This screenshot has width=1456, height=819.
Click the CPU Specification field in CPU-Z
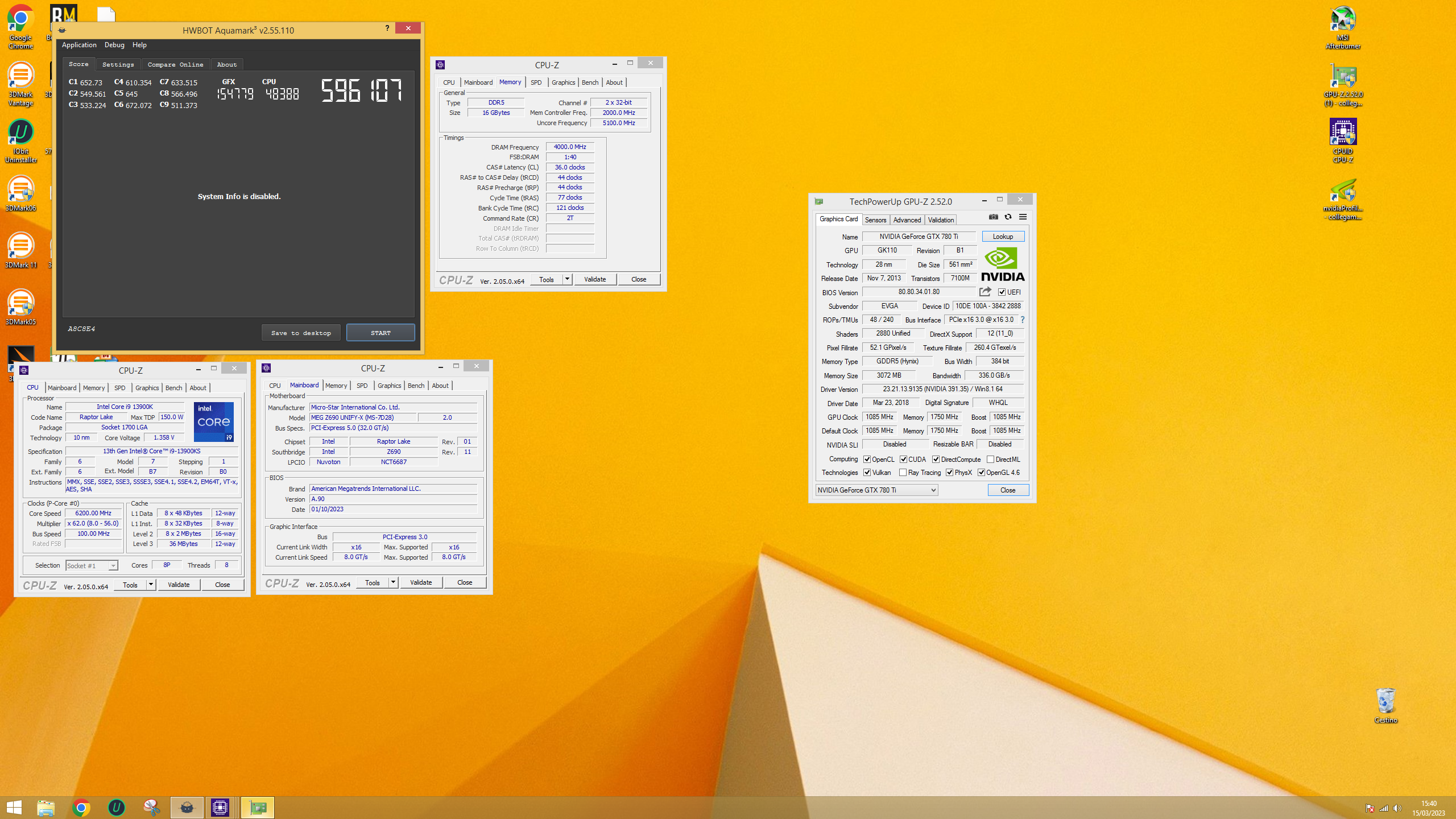coord(151,451)
